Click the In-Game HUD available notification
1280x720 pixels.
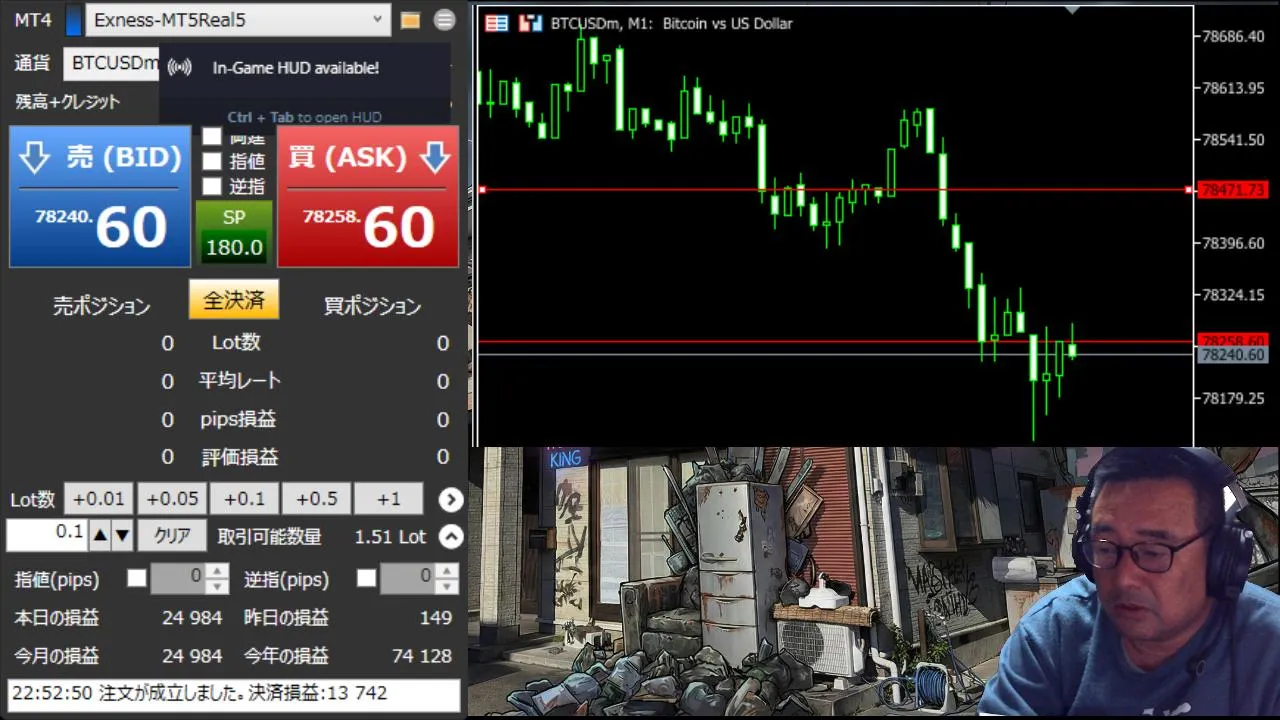click(305, 85)
